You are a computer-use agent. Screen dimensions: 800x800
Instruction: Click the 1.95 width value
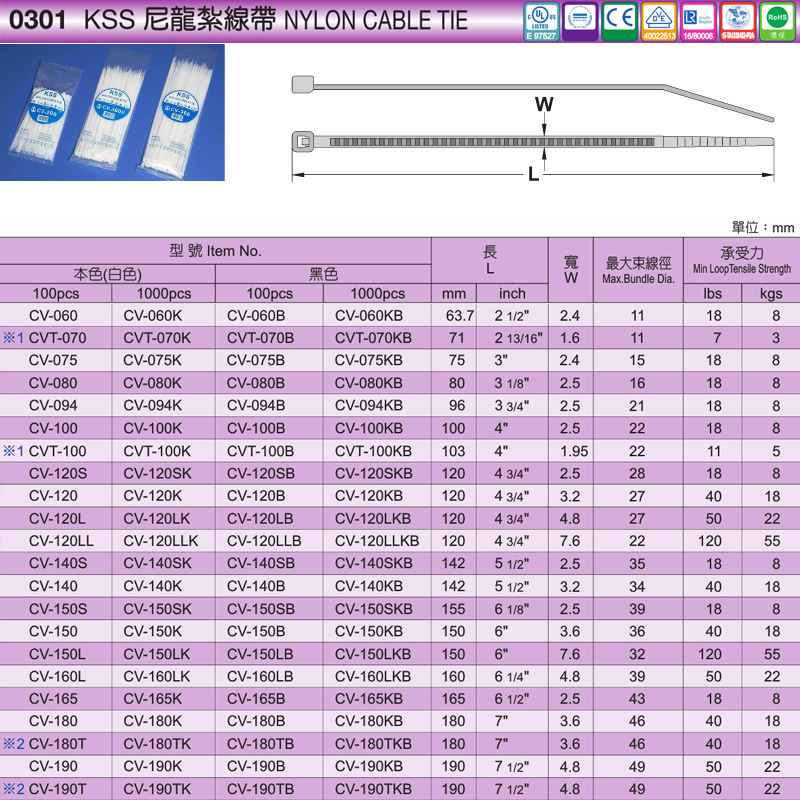tap(574, 451)
